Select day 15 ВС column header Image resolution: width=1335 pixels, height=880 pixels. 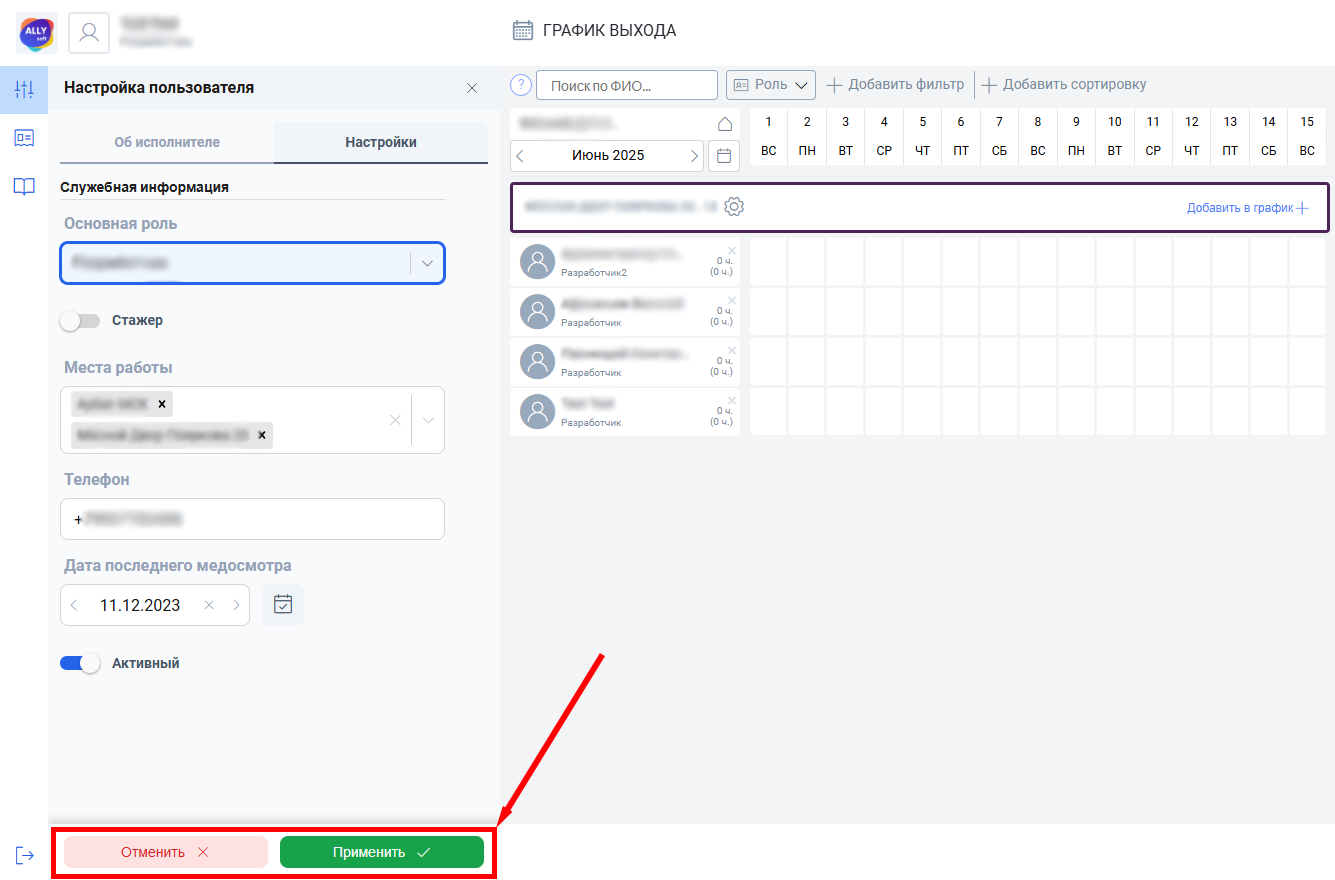click(x=1307, y=136)
